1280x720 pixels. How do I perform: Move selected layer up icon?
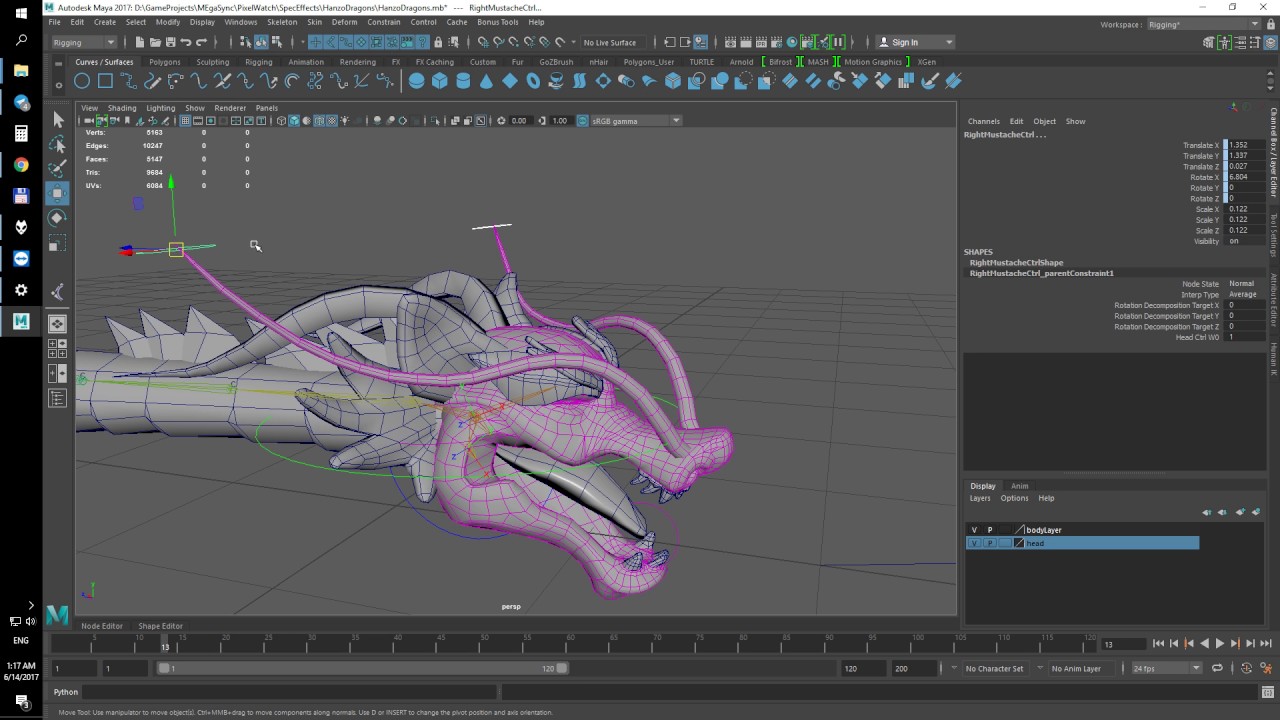[1206, 512]
